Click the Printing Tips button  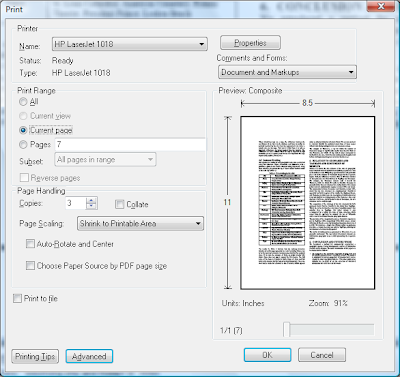click(35, 356)
